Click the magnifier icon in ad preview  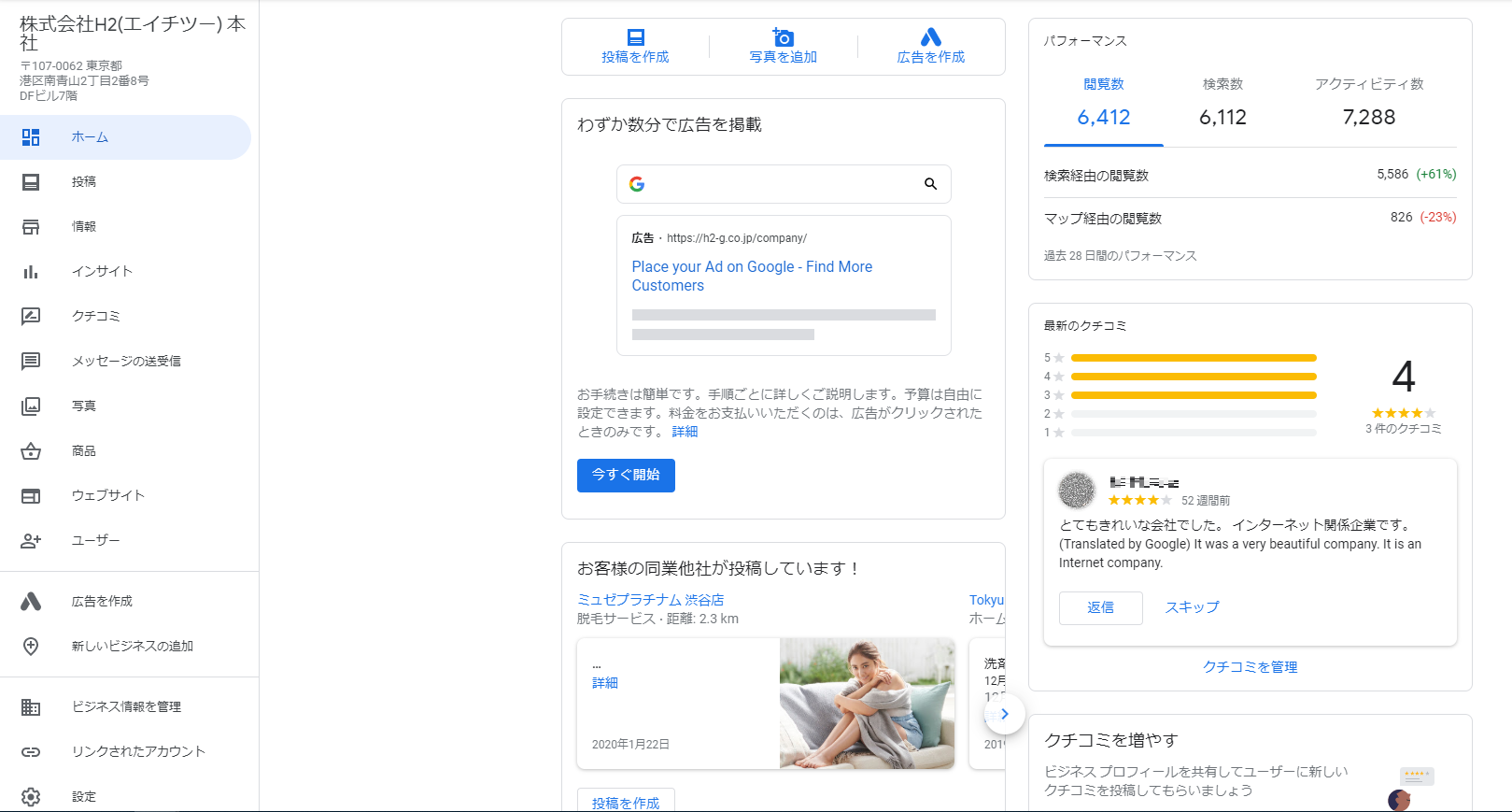click(x=930, y=184)
